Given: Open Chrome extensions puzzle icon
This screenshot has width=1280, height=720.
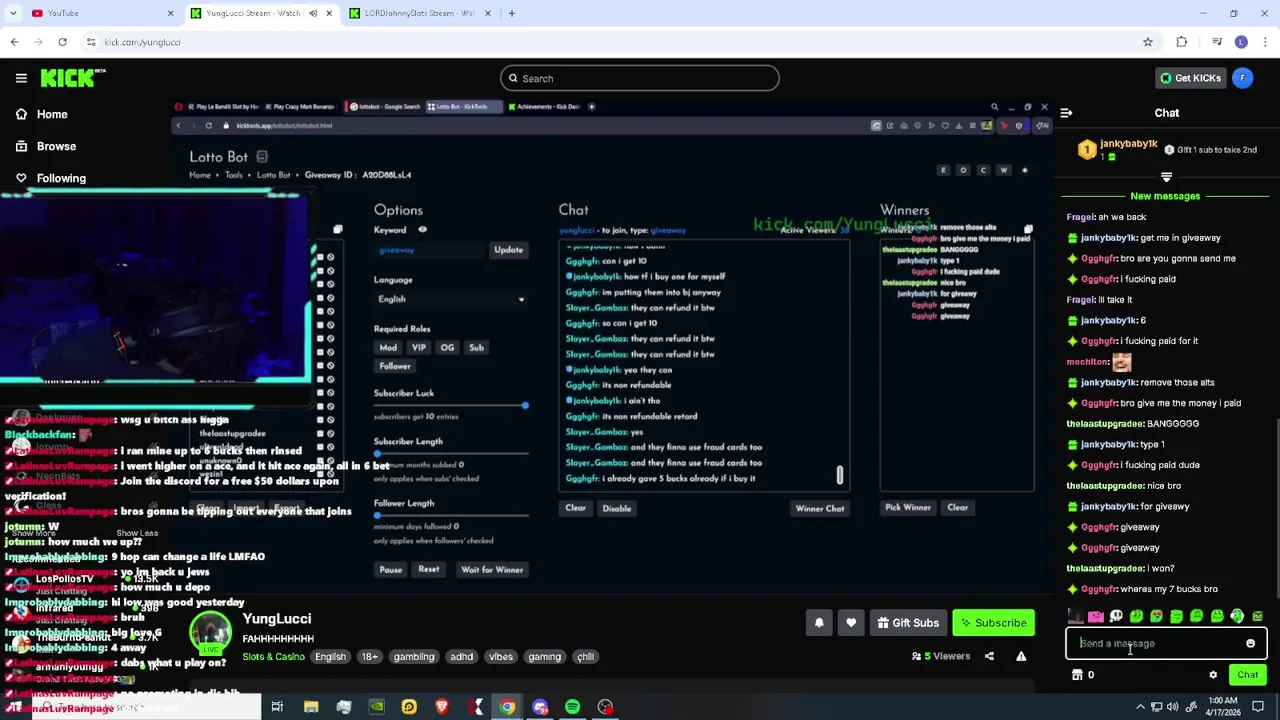Looking at the screenshot, I should (x=1182, y=42).
